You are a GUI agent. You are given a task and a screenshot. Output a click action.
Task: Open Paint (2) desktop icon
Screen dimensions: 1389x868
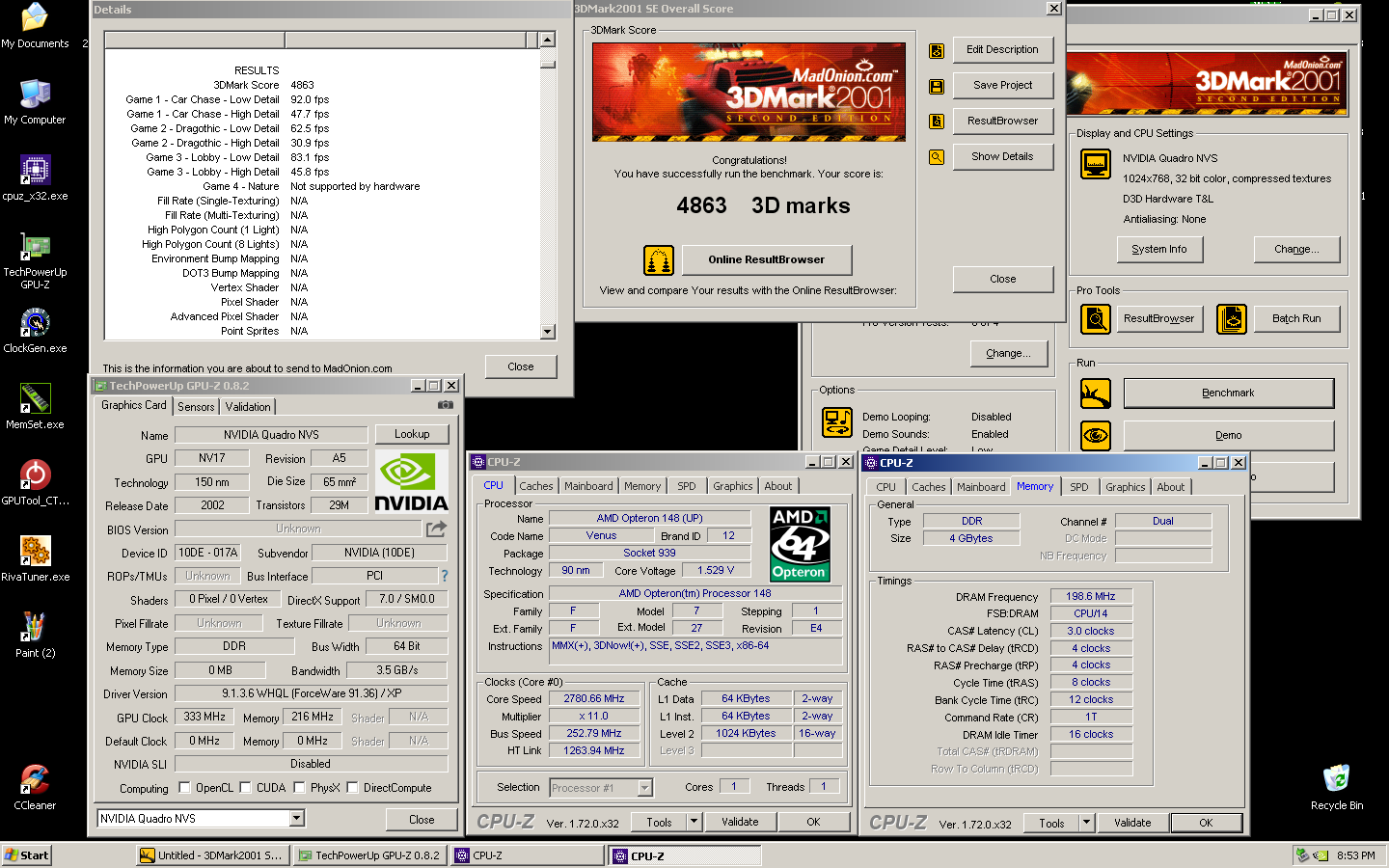[35, 636]
